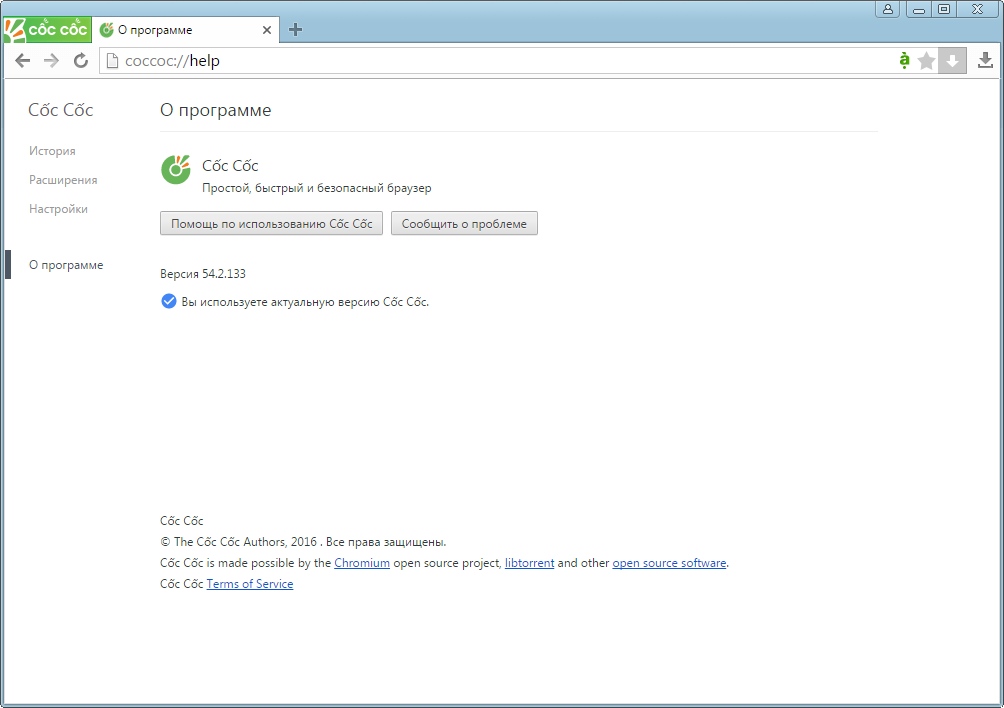1004x708 pixels.
Task: Select the О программе browser tab
Action: [x=186, y=30]
